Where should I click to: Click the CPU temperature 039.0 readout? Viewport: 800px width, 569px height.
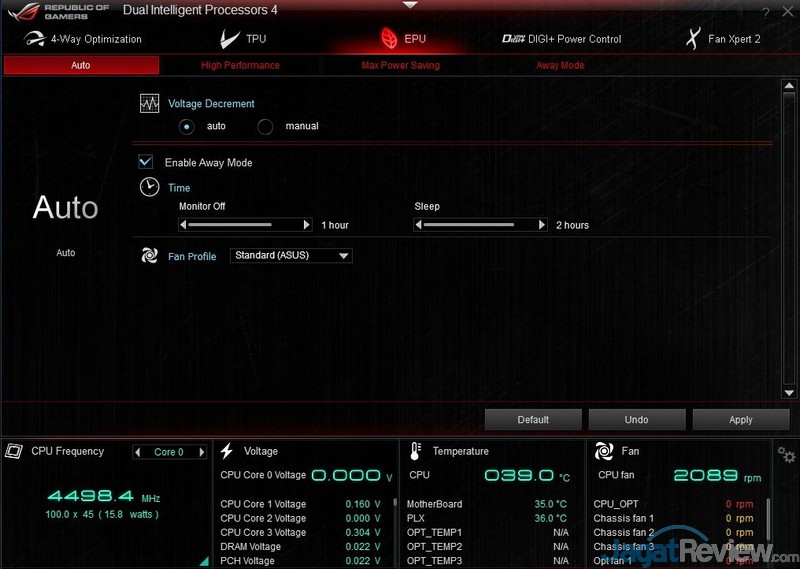[x=527, y=476]
